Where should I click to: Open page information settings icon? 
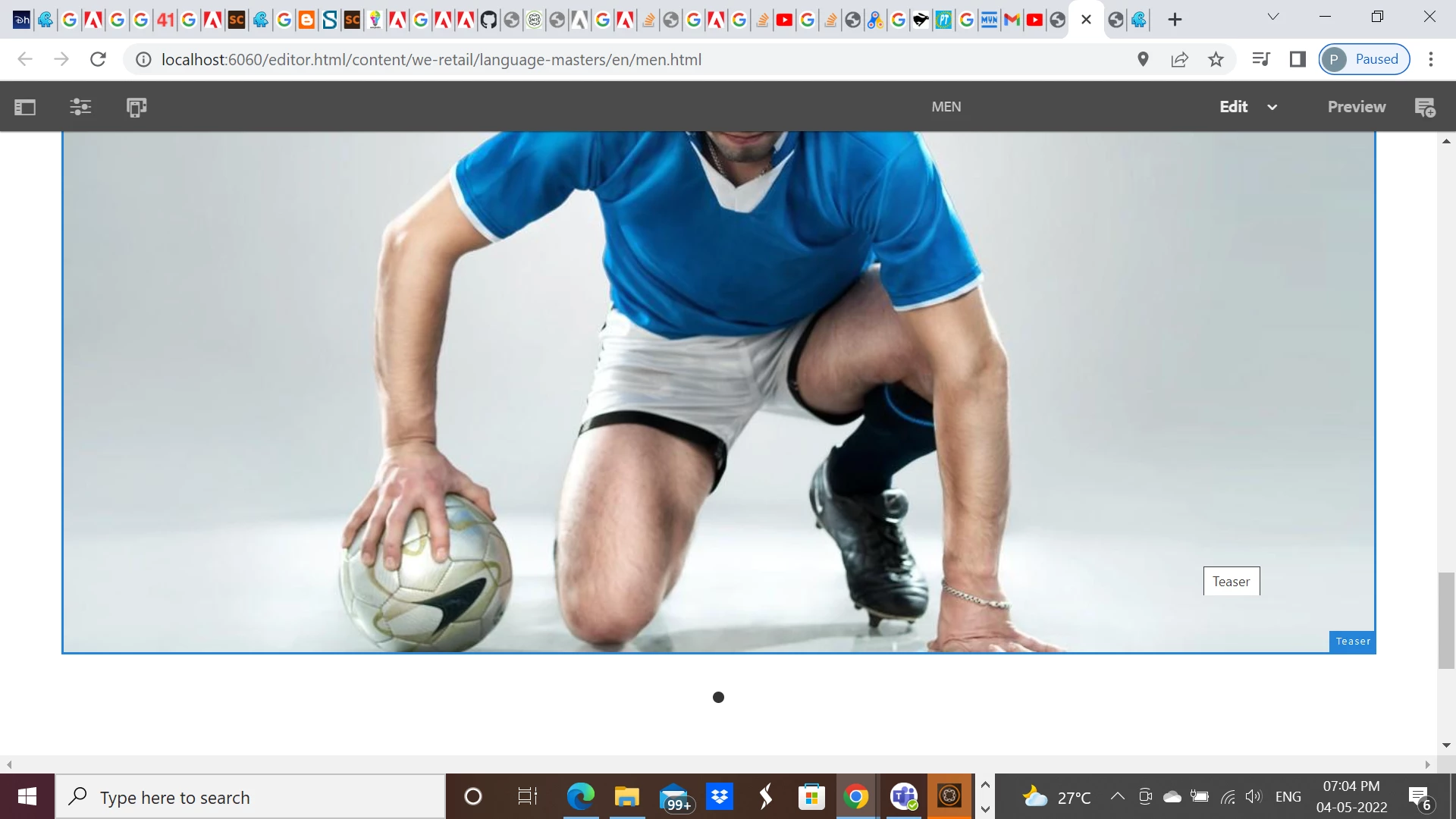(x=80, y=107)
